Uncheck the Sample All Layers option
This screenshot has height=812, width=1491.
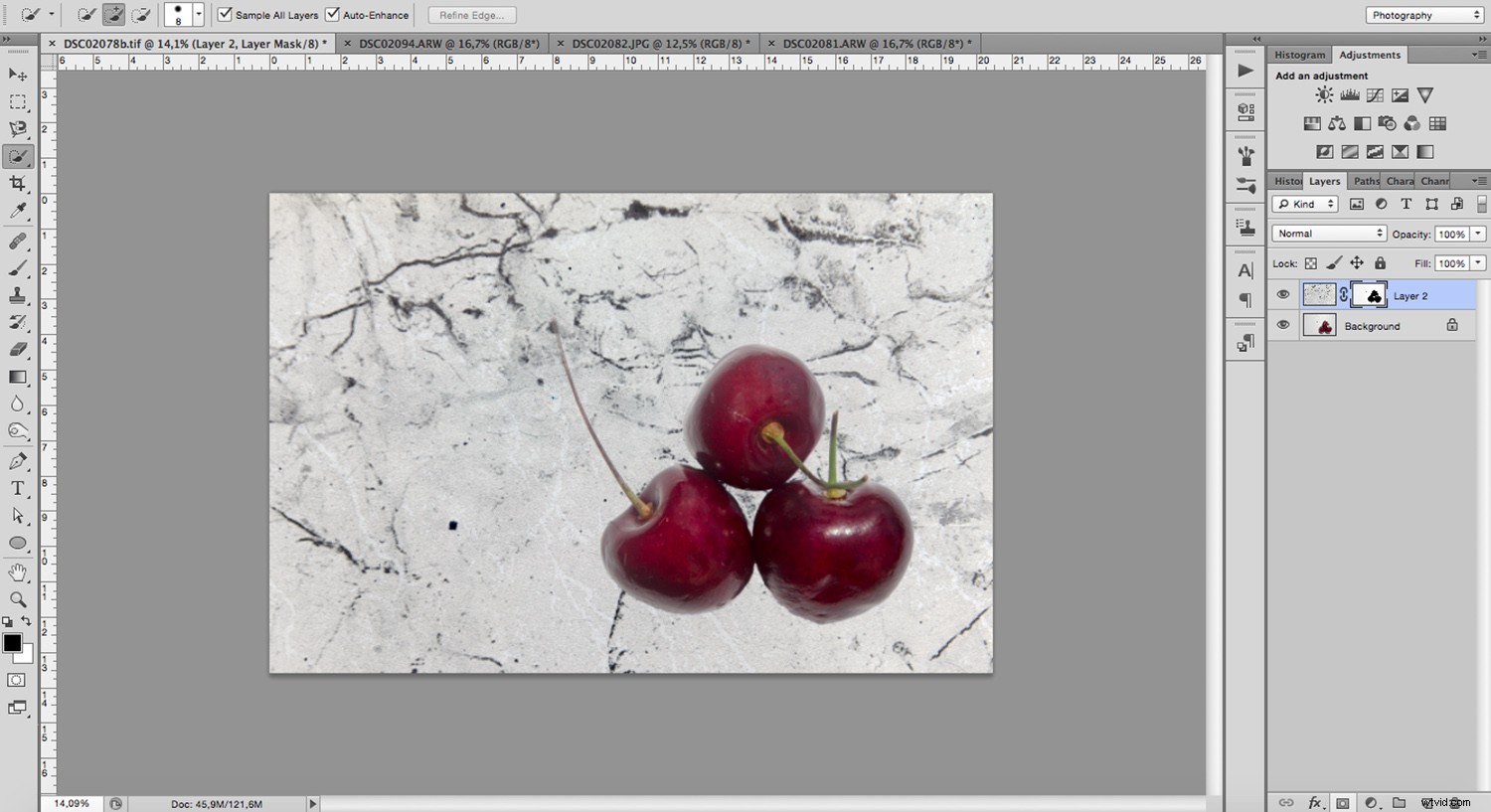tap(225, 15)
